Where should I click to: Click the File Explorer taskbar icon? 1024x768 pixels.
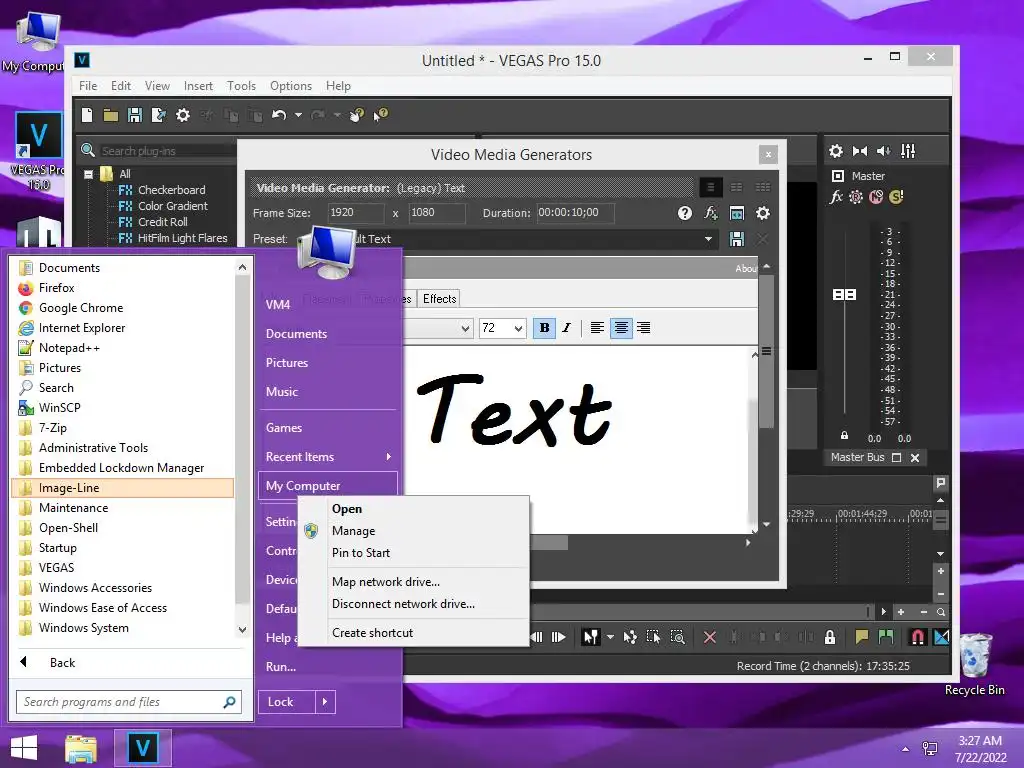click(81, 748)
